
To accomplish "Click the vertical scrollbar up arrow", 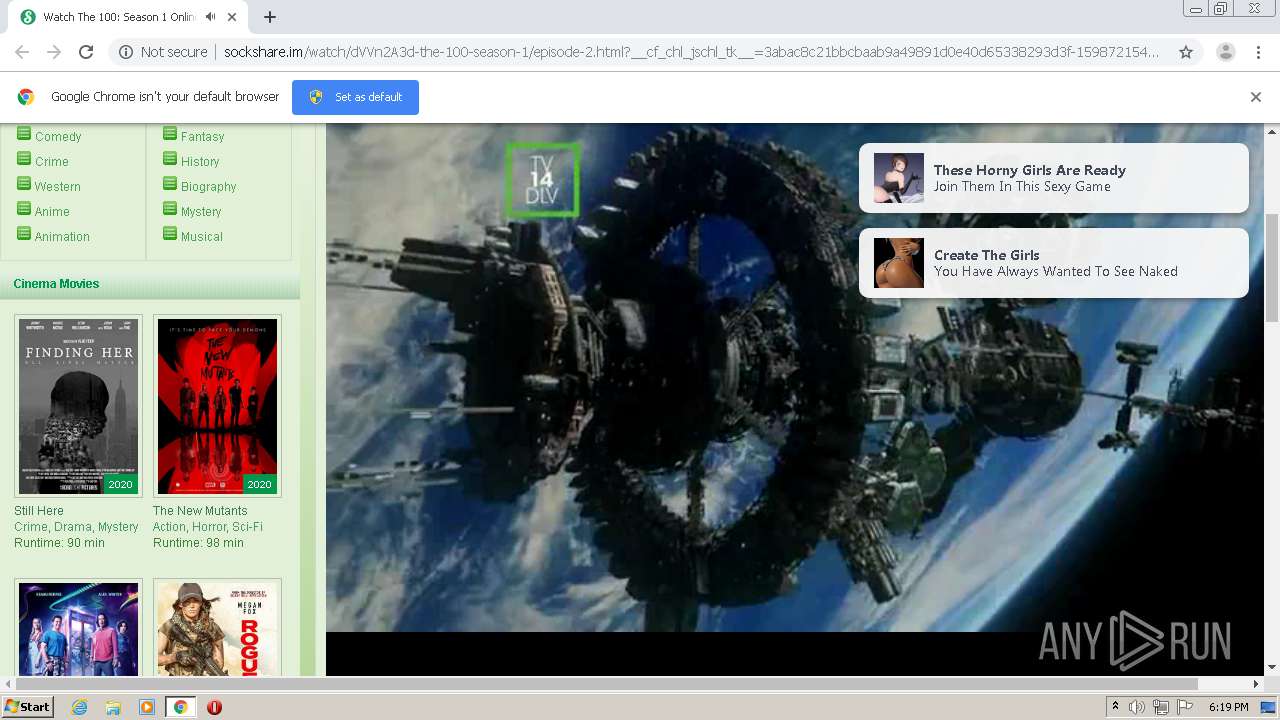I will point(1272,131).
